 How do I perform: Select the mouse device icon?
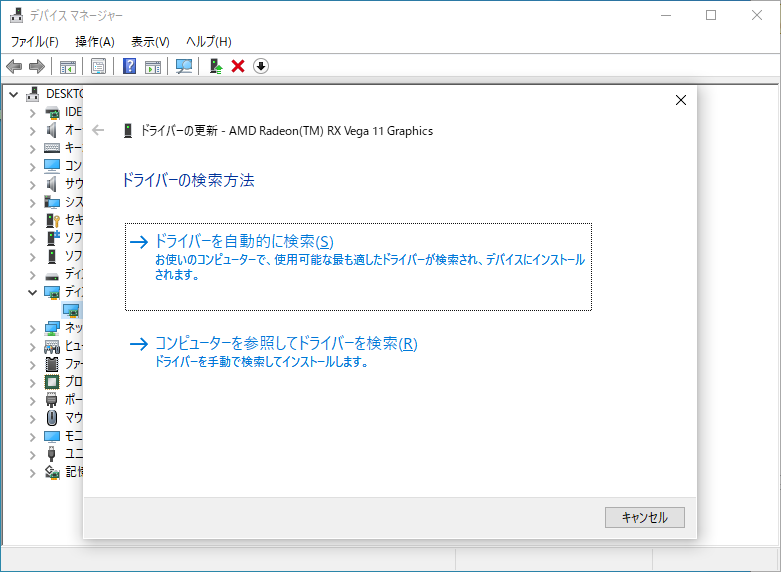tap(52, 418)
